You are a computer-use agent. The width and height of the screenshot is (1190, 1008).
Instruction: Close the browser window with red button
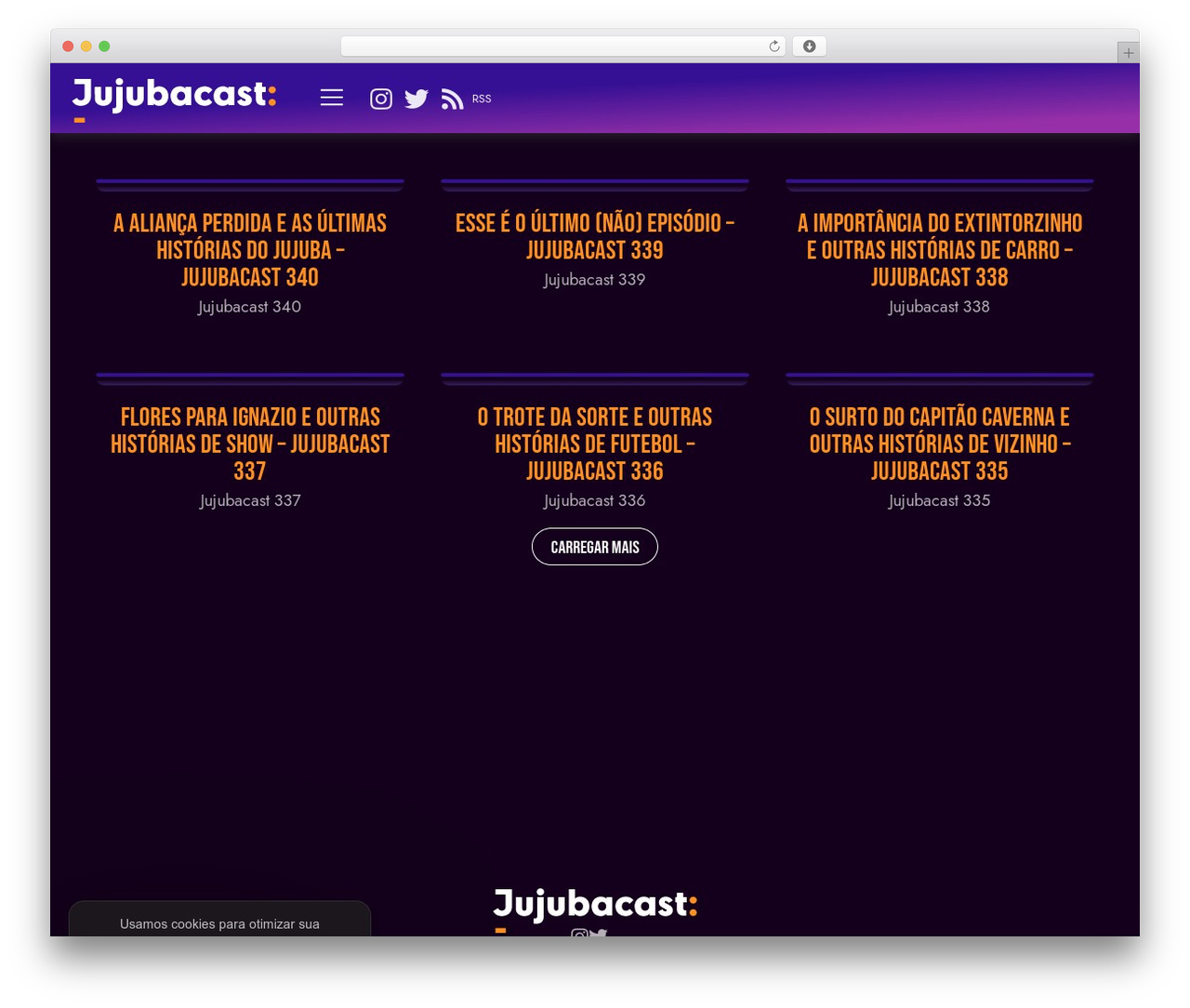(x=68, y=46)
